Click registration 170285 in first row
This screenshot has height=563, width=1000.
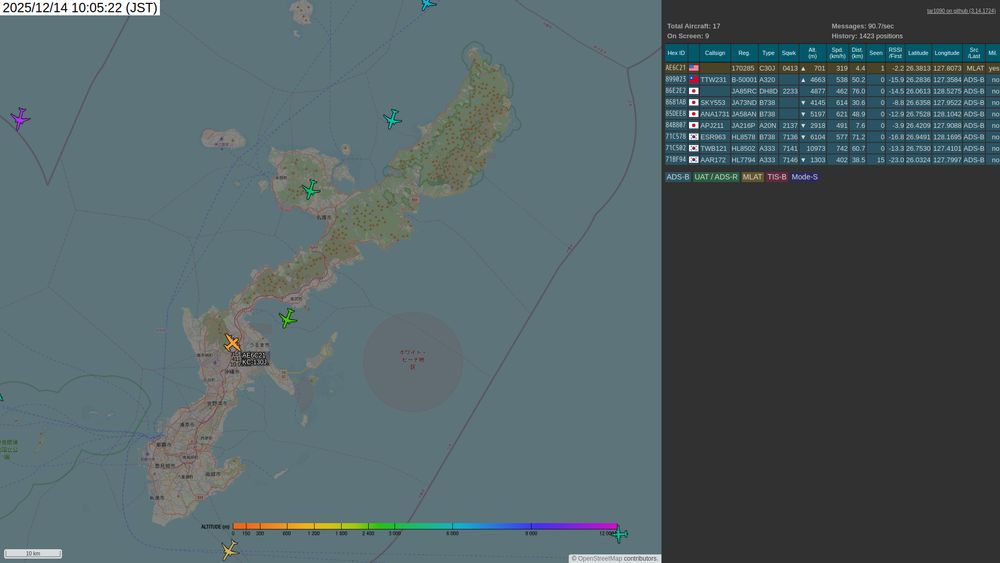click(x=743, y=68)
